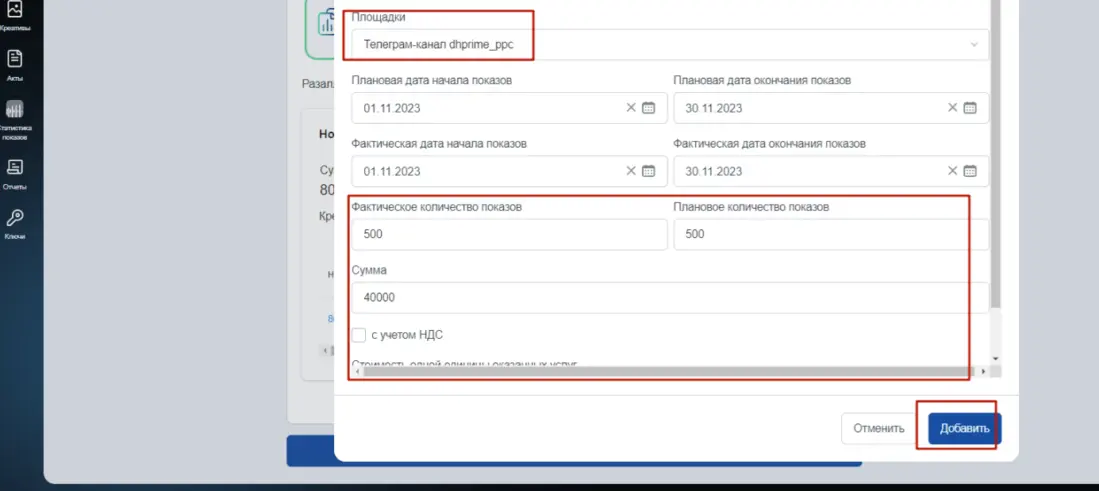Viewport: 1099px width, 491px height.
Task: Open the Креативы sidebar section
Action: pos(15,17)
